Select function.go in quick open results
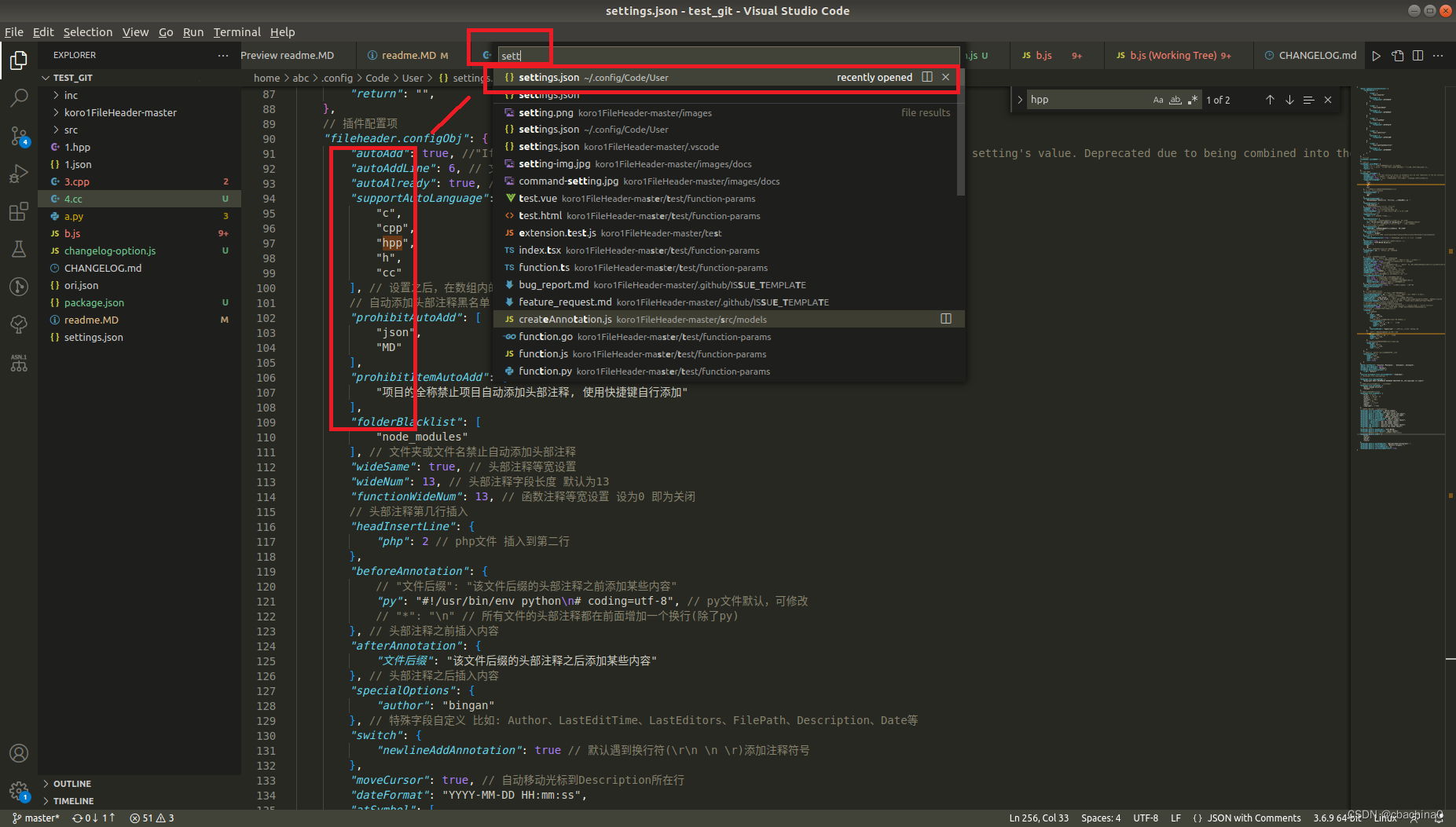This screenshot has height=827, width=1456. point(728,336)
